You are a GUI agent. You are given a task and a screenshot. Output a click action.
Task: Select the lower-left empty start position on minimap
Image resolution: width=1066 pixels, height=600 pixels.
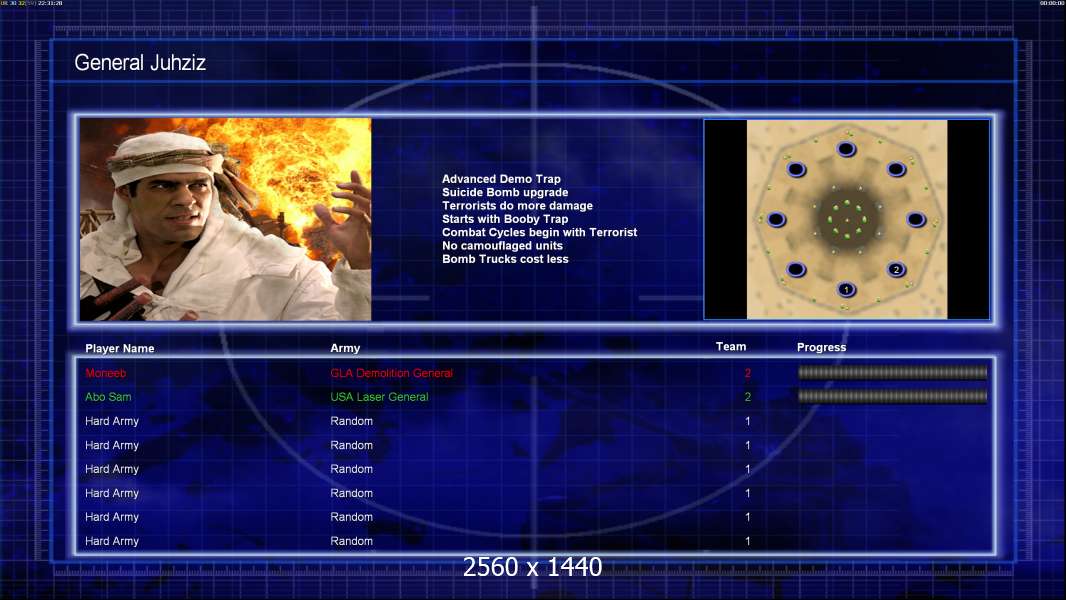[x=796, y=270]
